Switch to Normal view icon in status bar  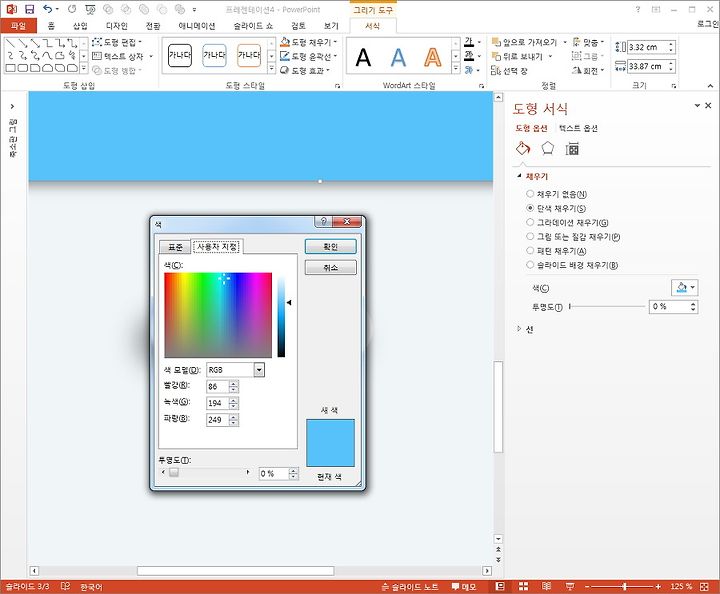coord(500,586)
